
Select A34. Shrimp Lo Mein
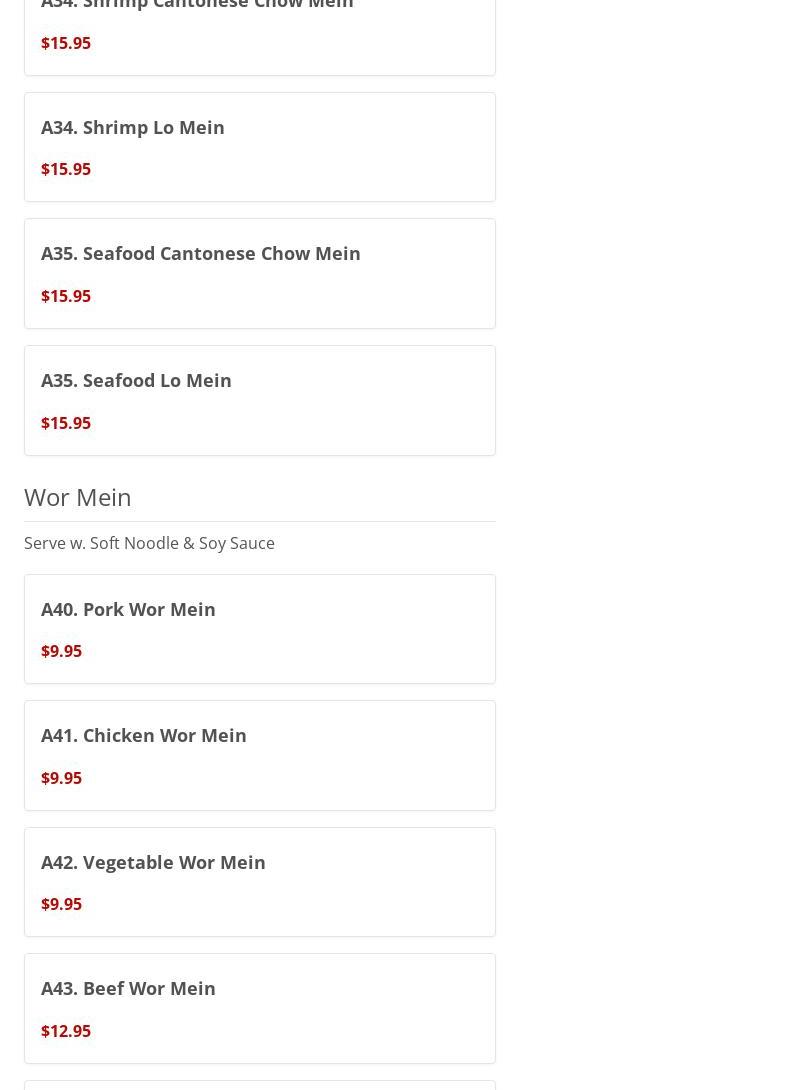point(133,127)
